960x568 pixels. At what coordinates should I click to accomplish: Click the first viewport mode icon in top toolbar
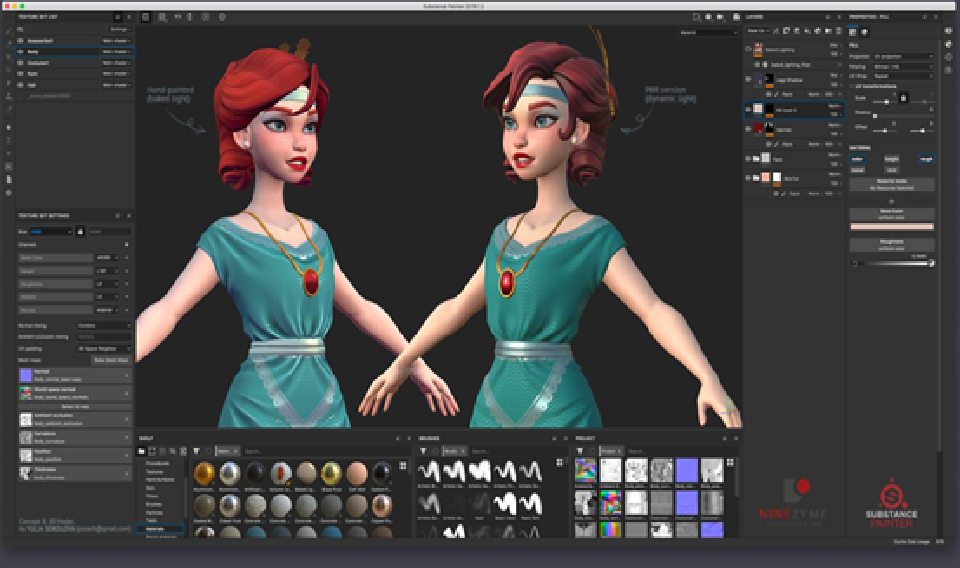[146, 17]
